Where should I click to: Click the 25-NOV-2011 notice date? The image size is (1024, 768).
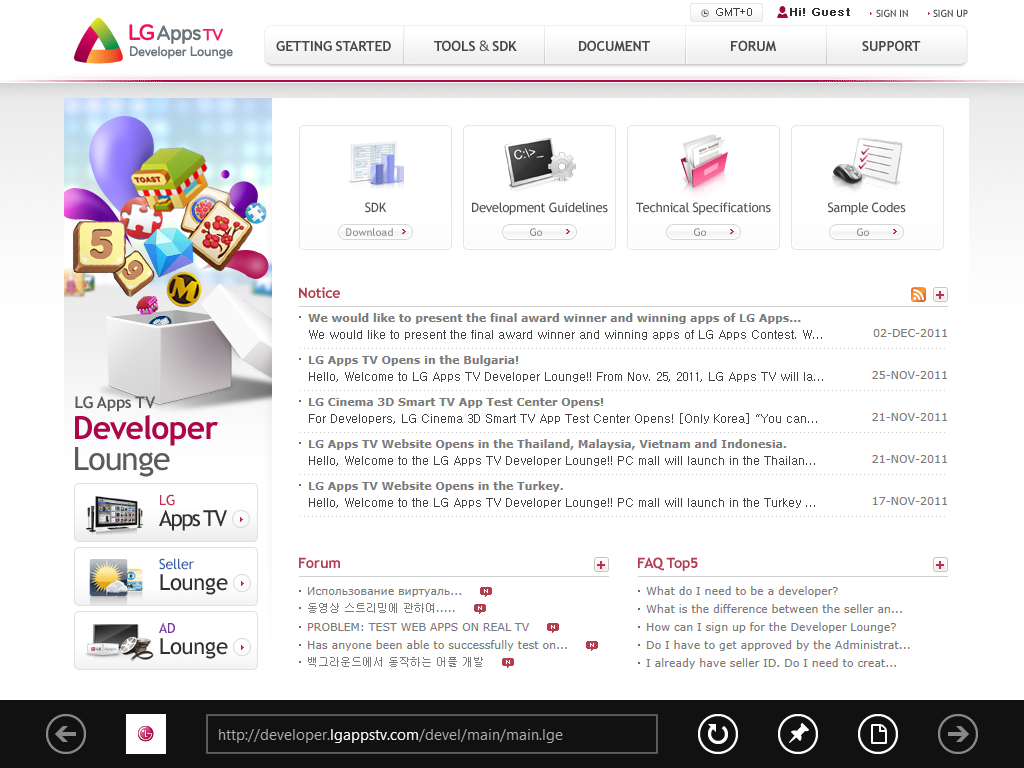tap(910, 375)
